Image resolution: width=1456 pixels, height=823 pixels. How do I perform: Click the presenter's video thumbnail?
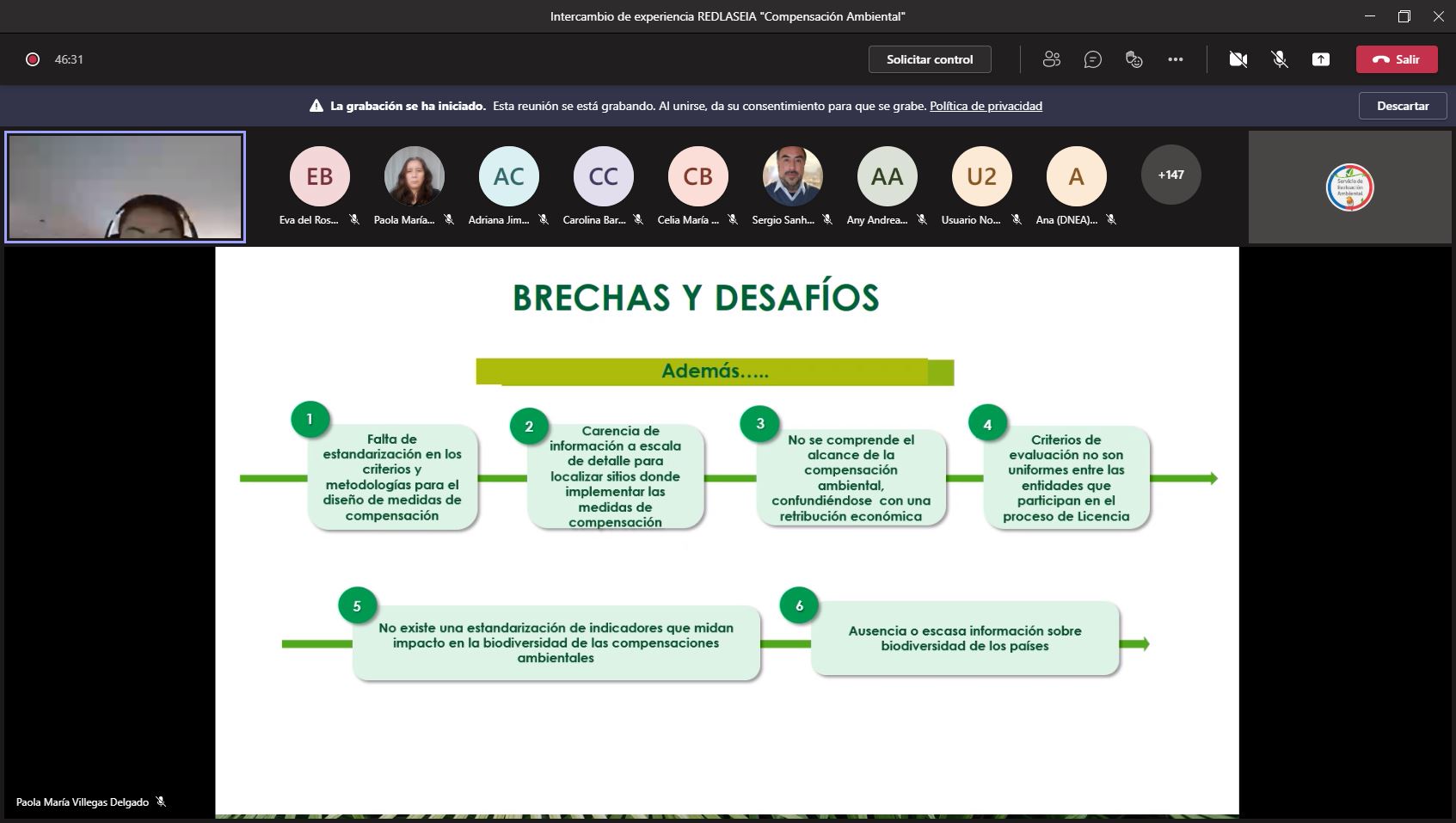[126, 187]
